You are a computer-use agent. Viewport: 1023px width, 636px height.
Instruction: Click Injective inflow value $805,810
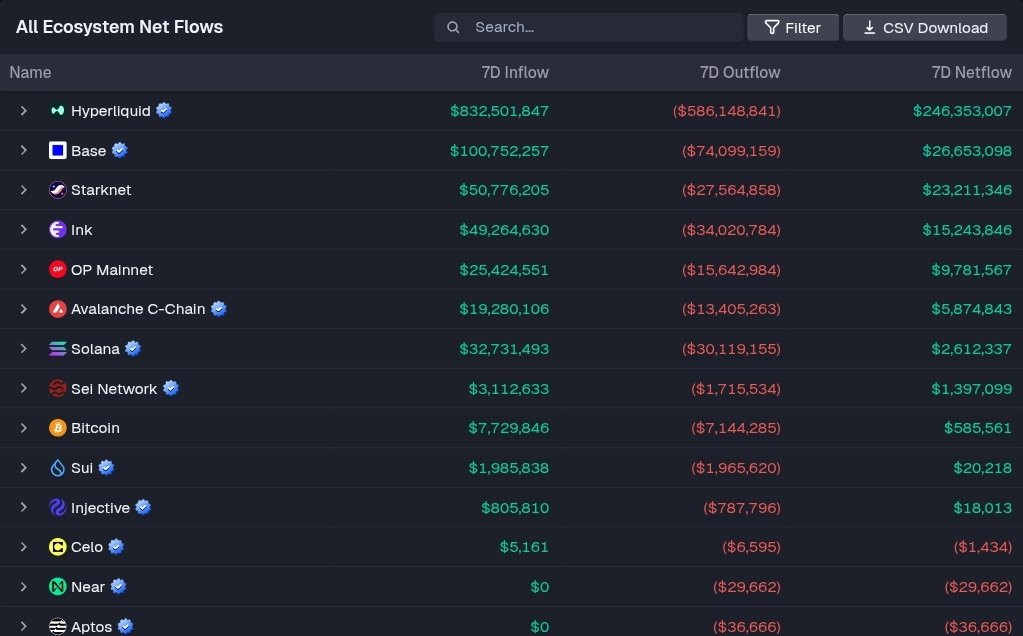[515, 507]
